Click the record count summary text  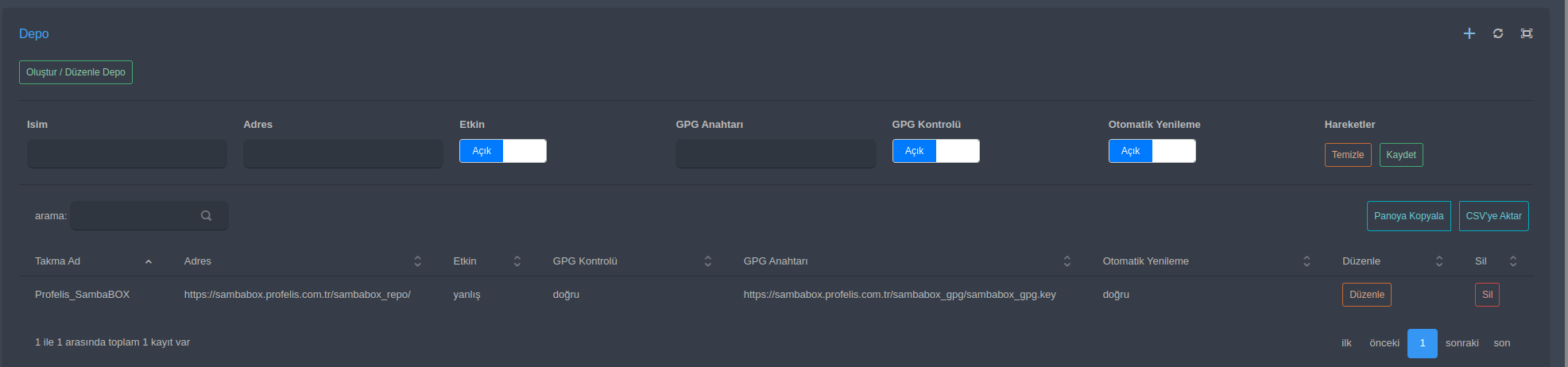(x=112, y=342)
